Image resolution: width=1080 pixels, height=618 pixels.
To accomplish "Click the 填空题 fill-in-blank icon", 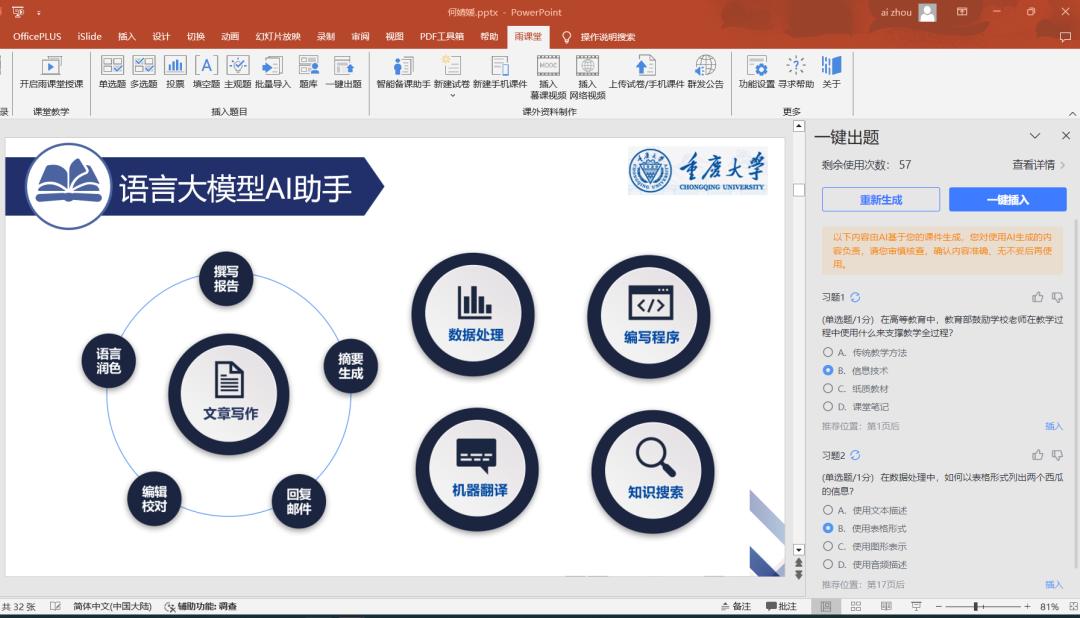I will click(x=206, y=71).
